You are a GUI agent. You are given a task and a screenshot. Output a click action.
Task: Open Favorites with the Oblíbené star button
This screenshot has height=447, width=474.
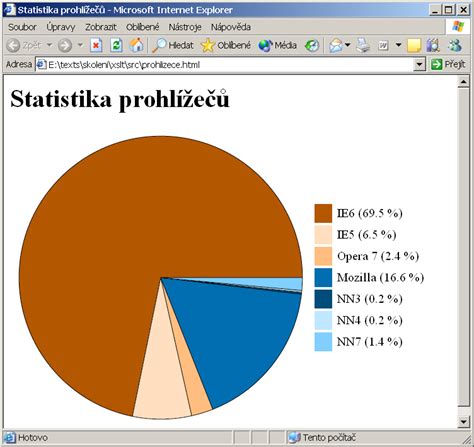[226, 45]
